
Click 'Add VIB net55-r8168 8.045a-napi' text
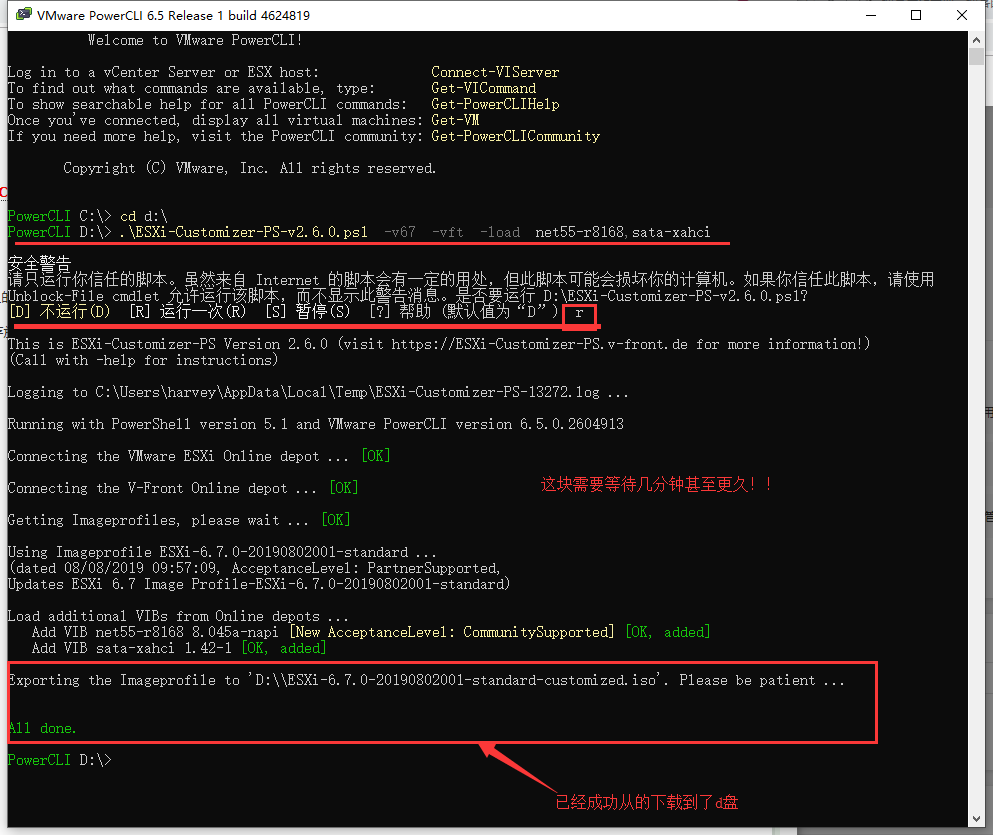(x=155, y=632)
